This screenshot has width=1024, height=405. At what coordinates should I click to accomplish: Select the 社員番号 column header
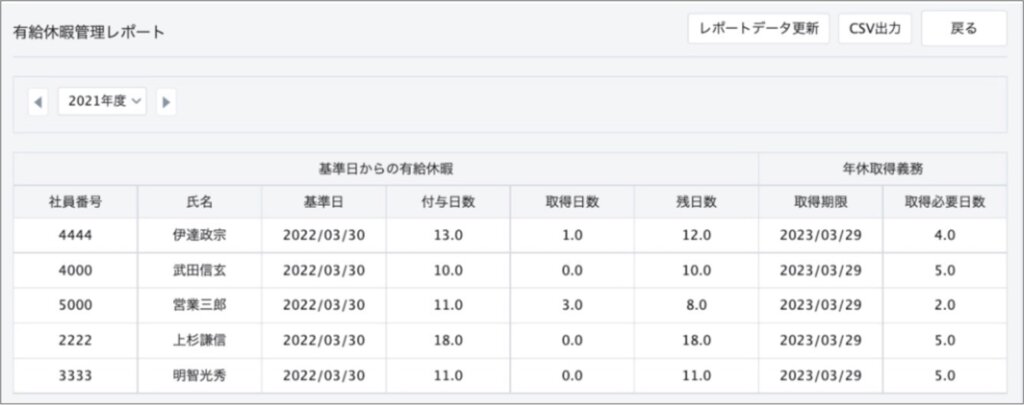tap(75, 201)
